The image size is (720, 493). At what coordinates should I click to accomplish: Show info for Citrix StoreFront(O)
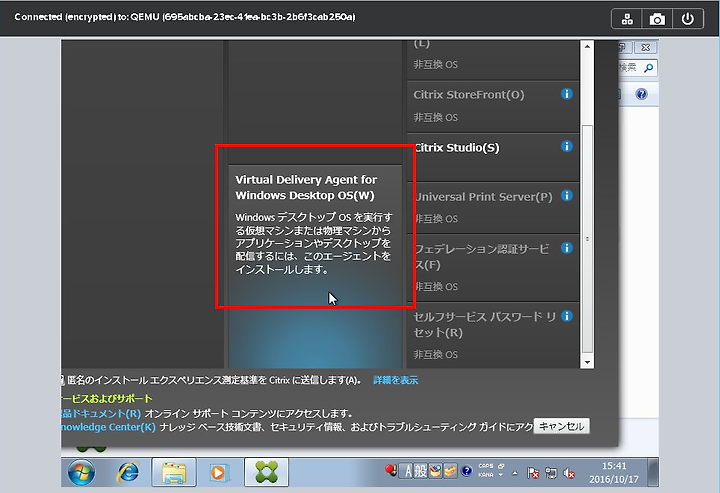567,94
